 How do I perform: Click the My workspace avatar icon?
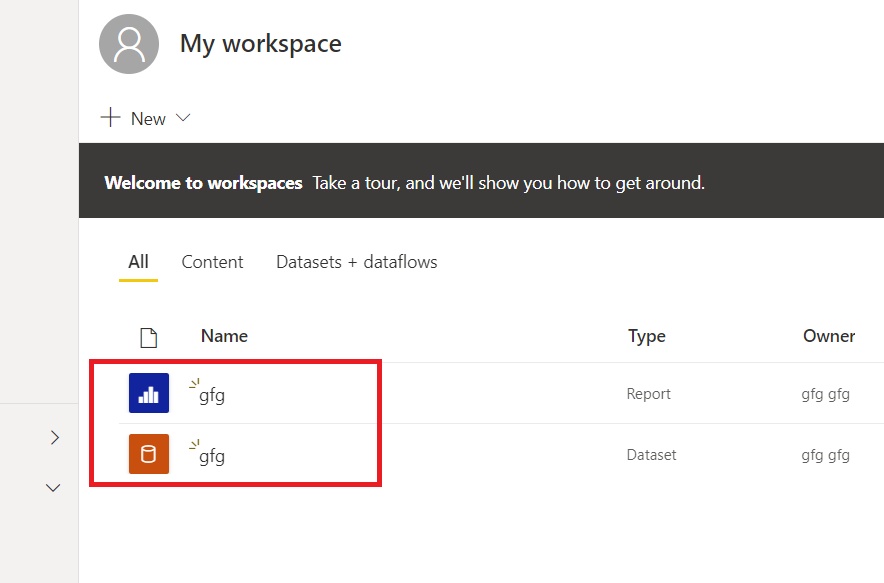130,44
